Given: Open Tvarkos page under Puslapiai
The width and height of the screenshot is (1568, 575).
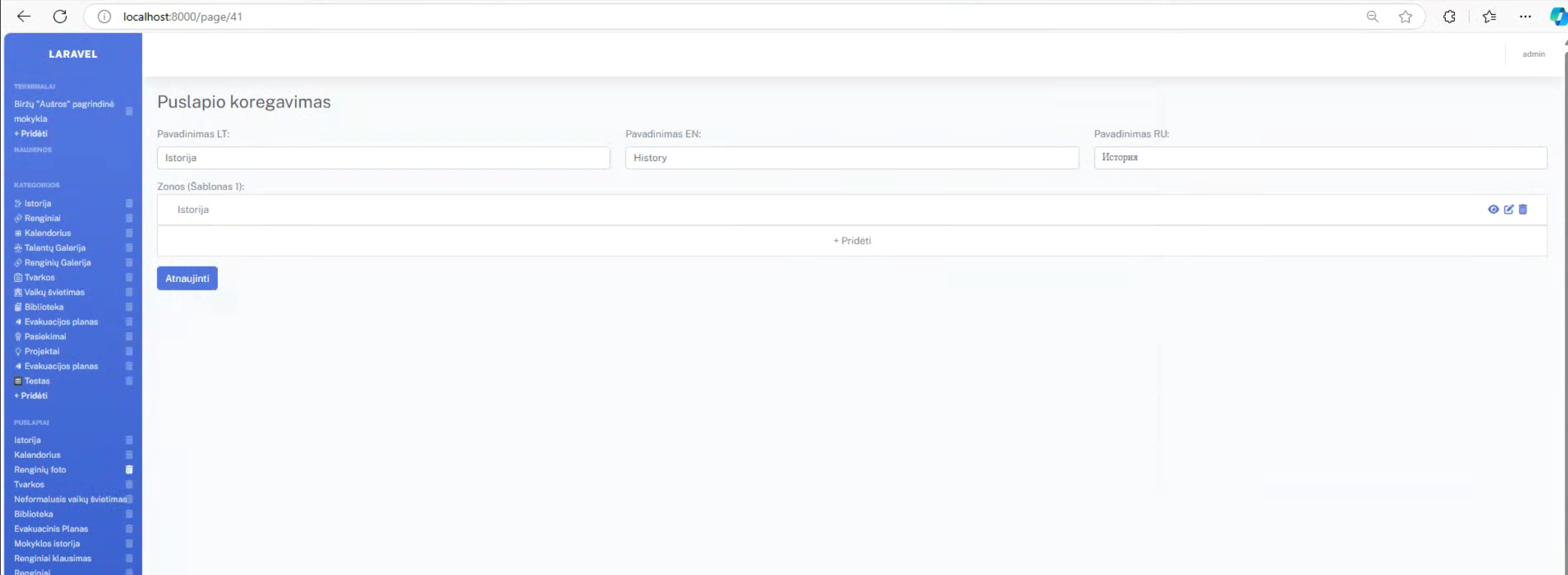Looking at the screenshot, I should (x=29, y=484).
